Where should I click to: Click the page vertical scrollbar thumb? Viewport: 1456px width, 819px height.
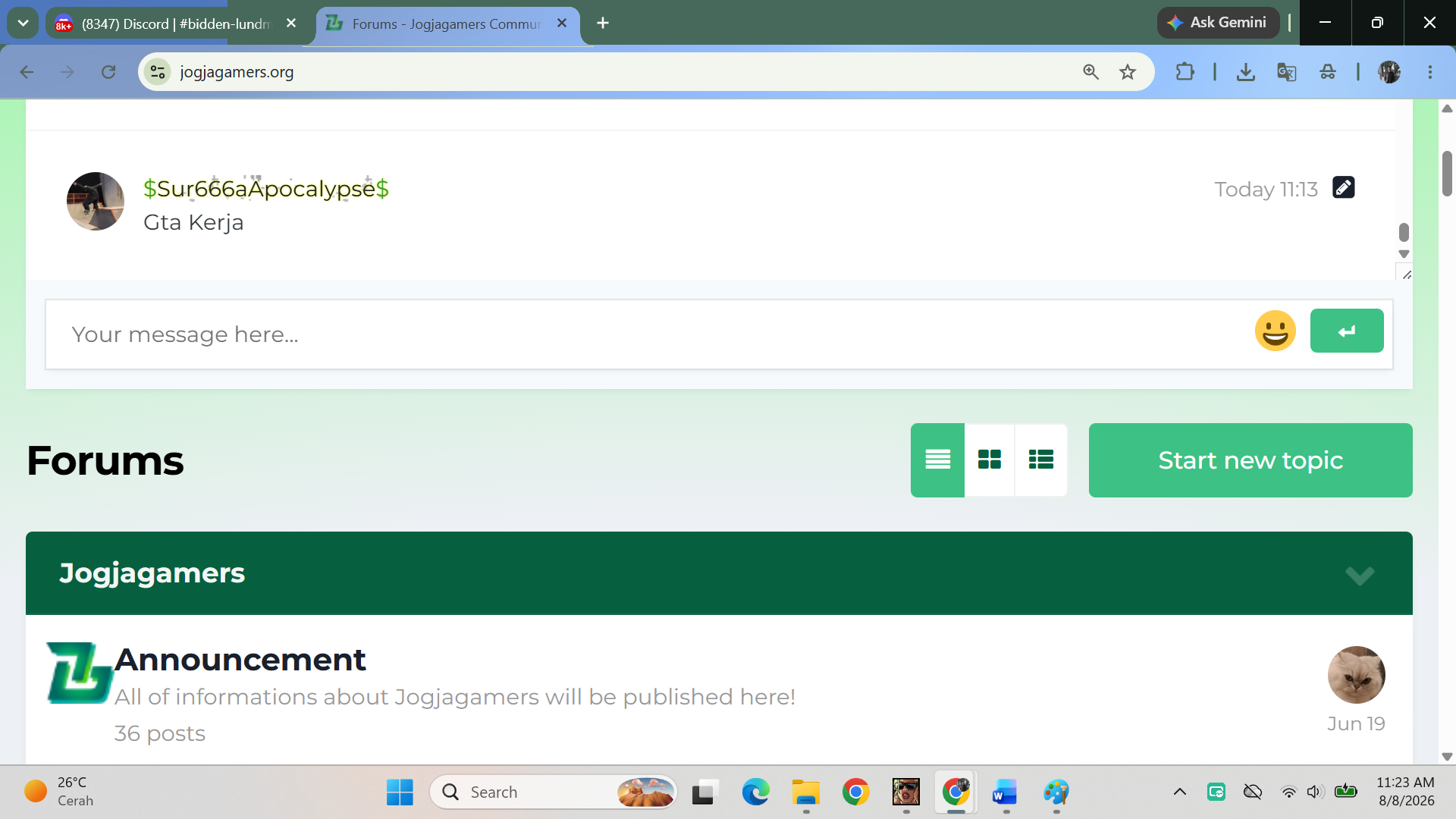coord(1447,174)
